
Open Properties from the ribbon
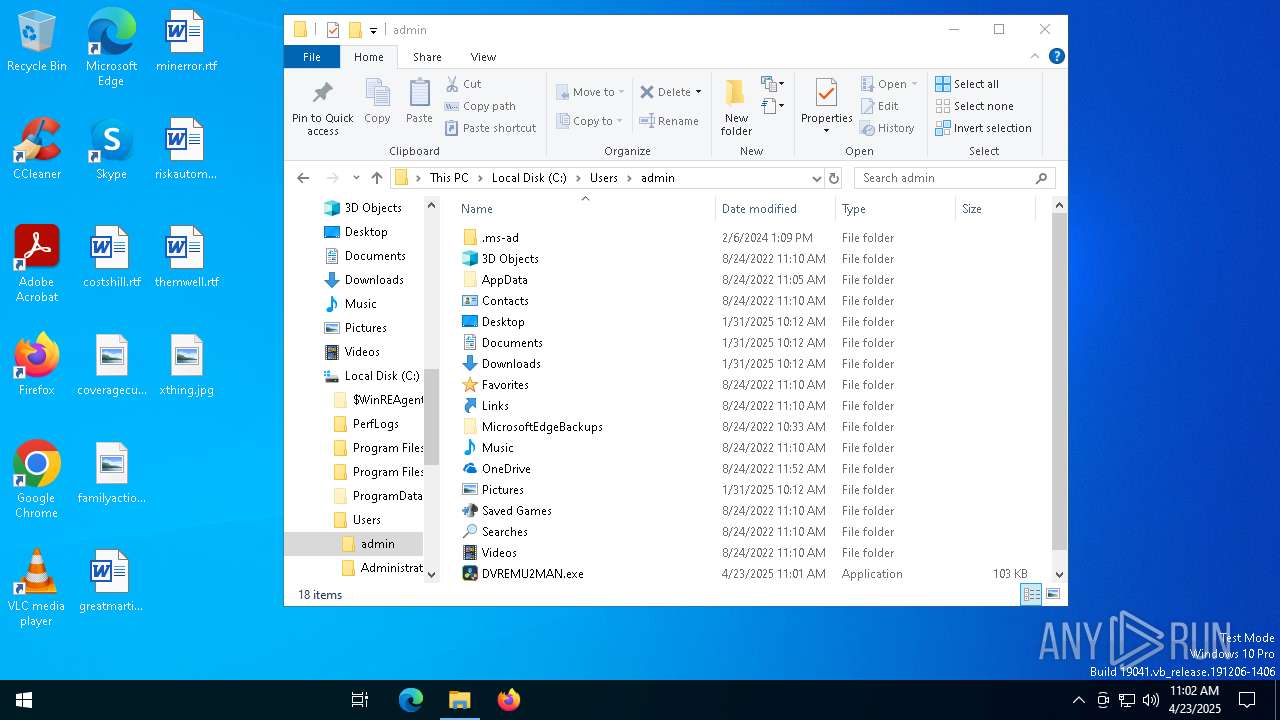click(826, 106)
